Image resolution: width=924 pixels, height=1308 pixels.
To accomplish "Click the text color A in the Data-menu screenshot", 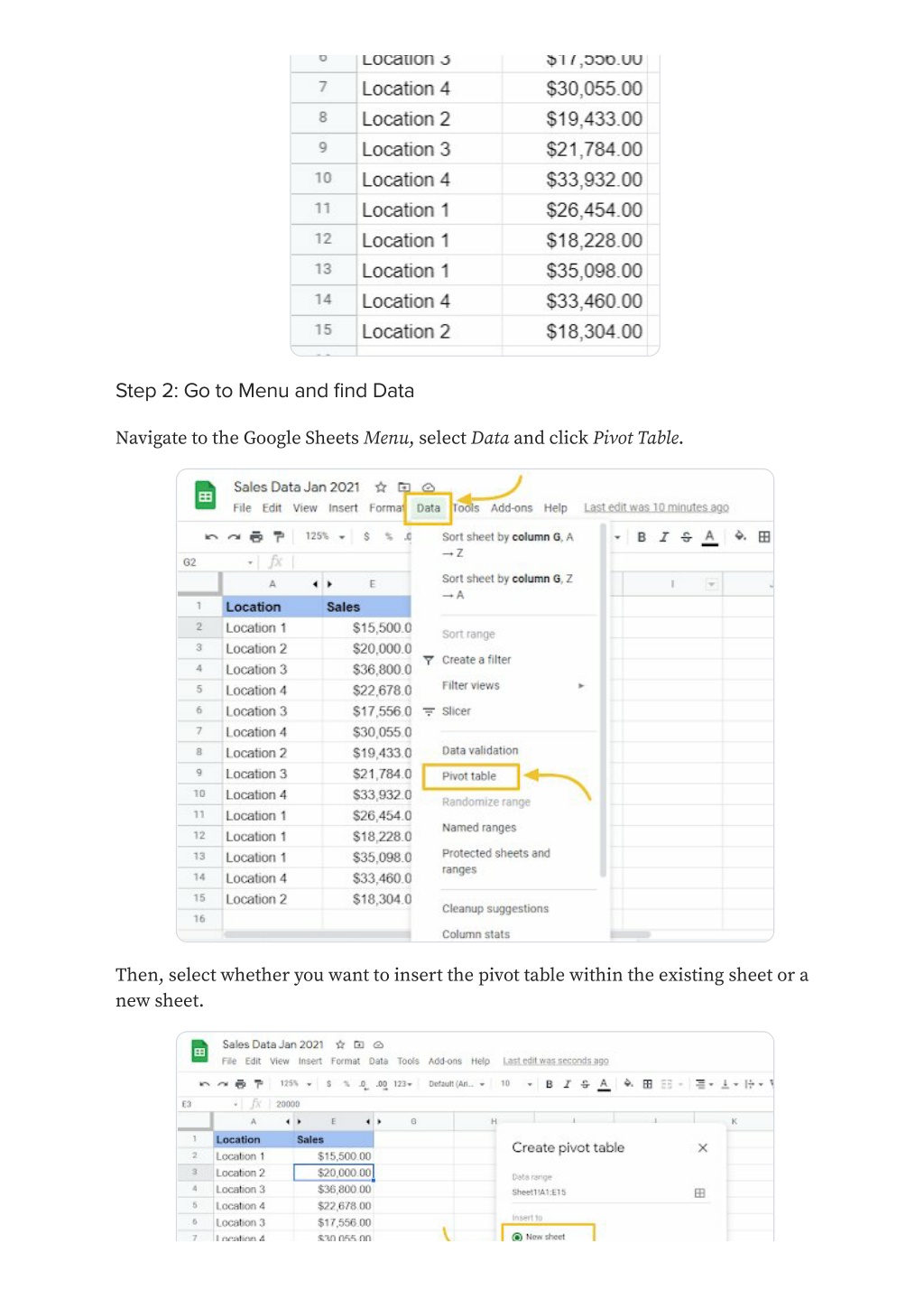I will 710,537.
